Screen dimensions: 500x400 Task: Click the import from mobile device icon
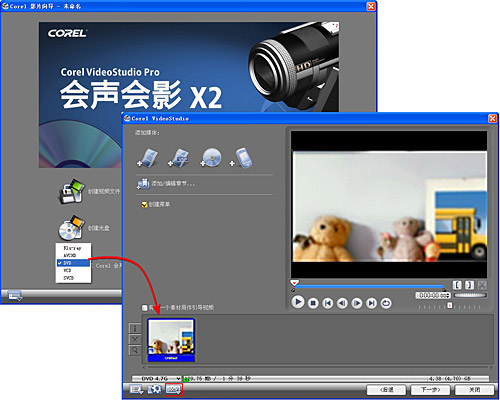(241, 158)
